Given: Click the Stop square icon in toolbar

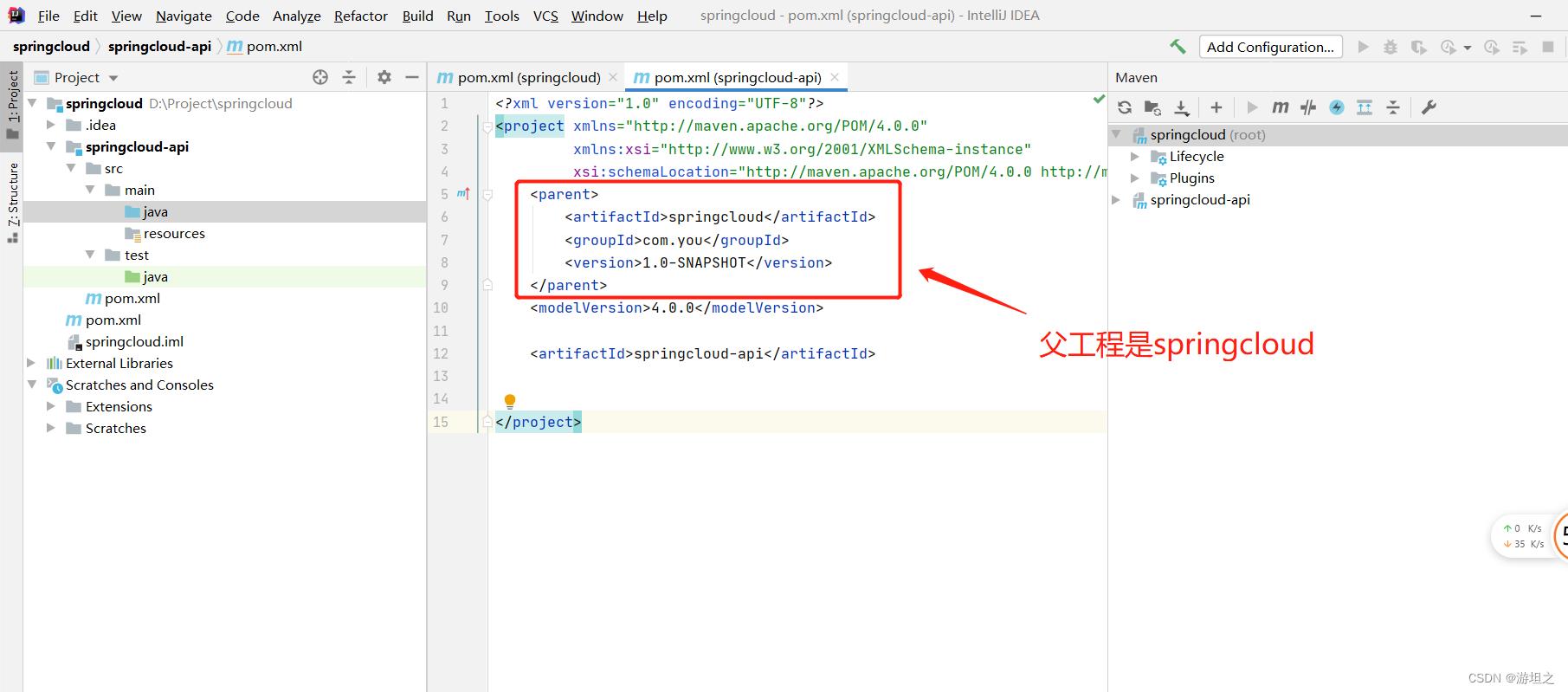Looking at the screenshot, I should click(x=1548, y=47).
